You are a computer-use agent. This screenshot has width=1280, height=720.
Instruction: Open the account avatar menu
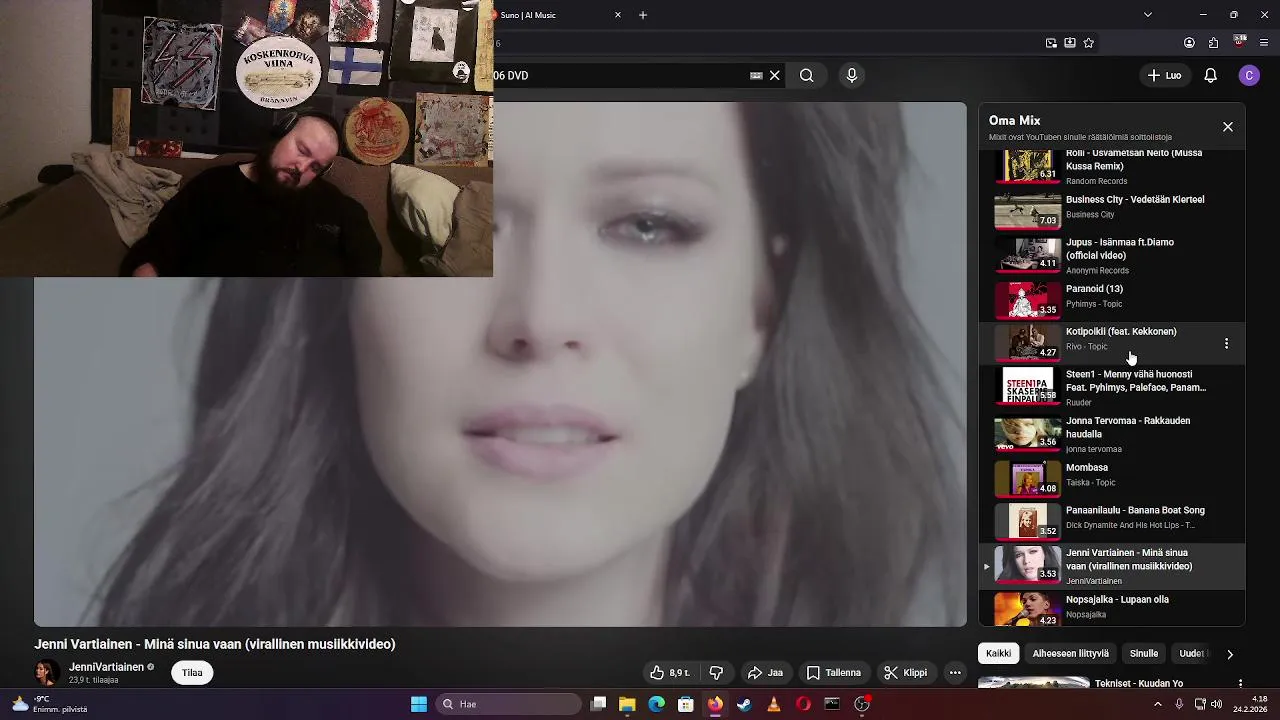coord(1249,75)
